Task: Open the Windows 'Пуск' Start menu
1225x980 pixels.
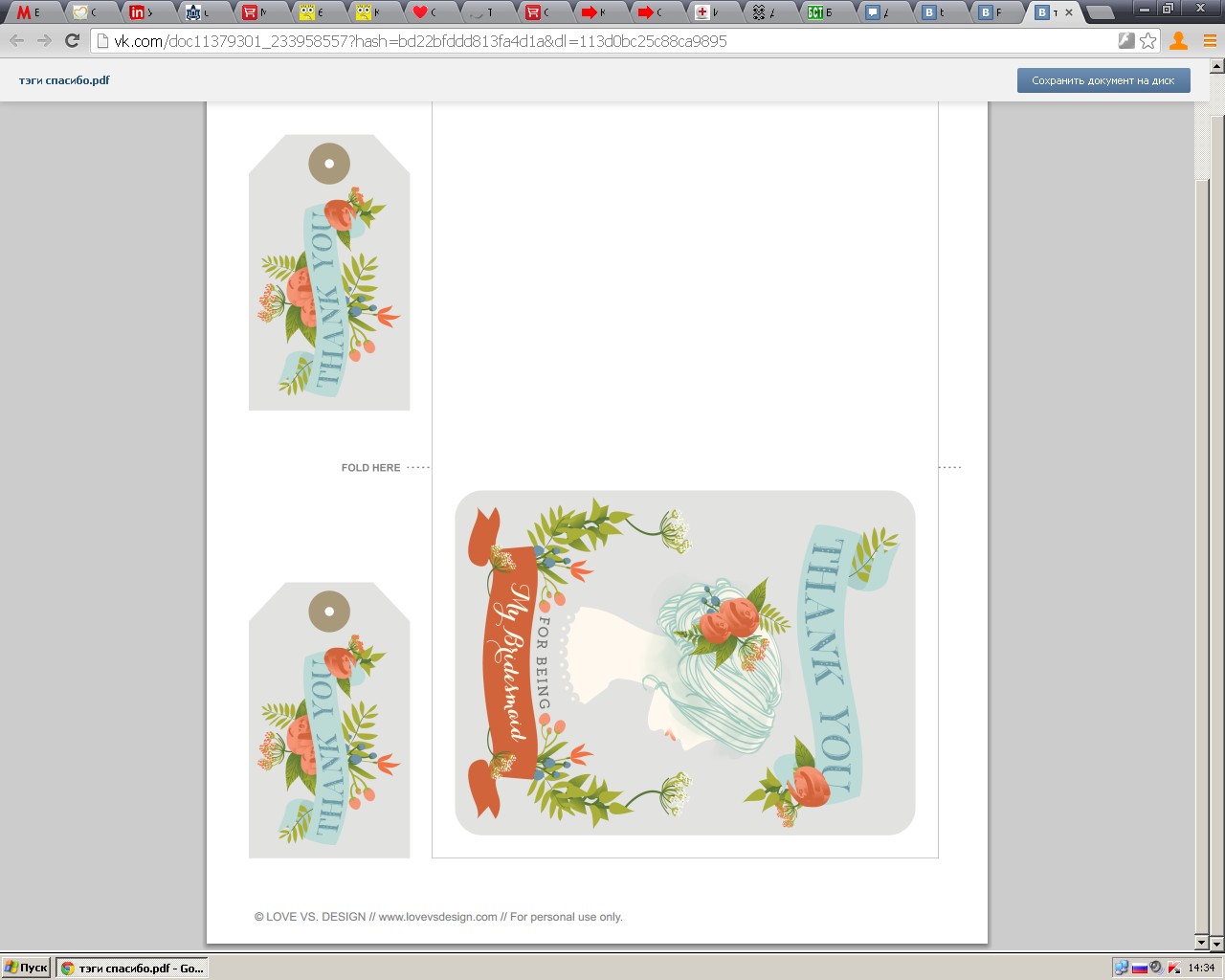Action: 26,968
